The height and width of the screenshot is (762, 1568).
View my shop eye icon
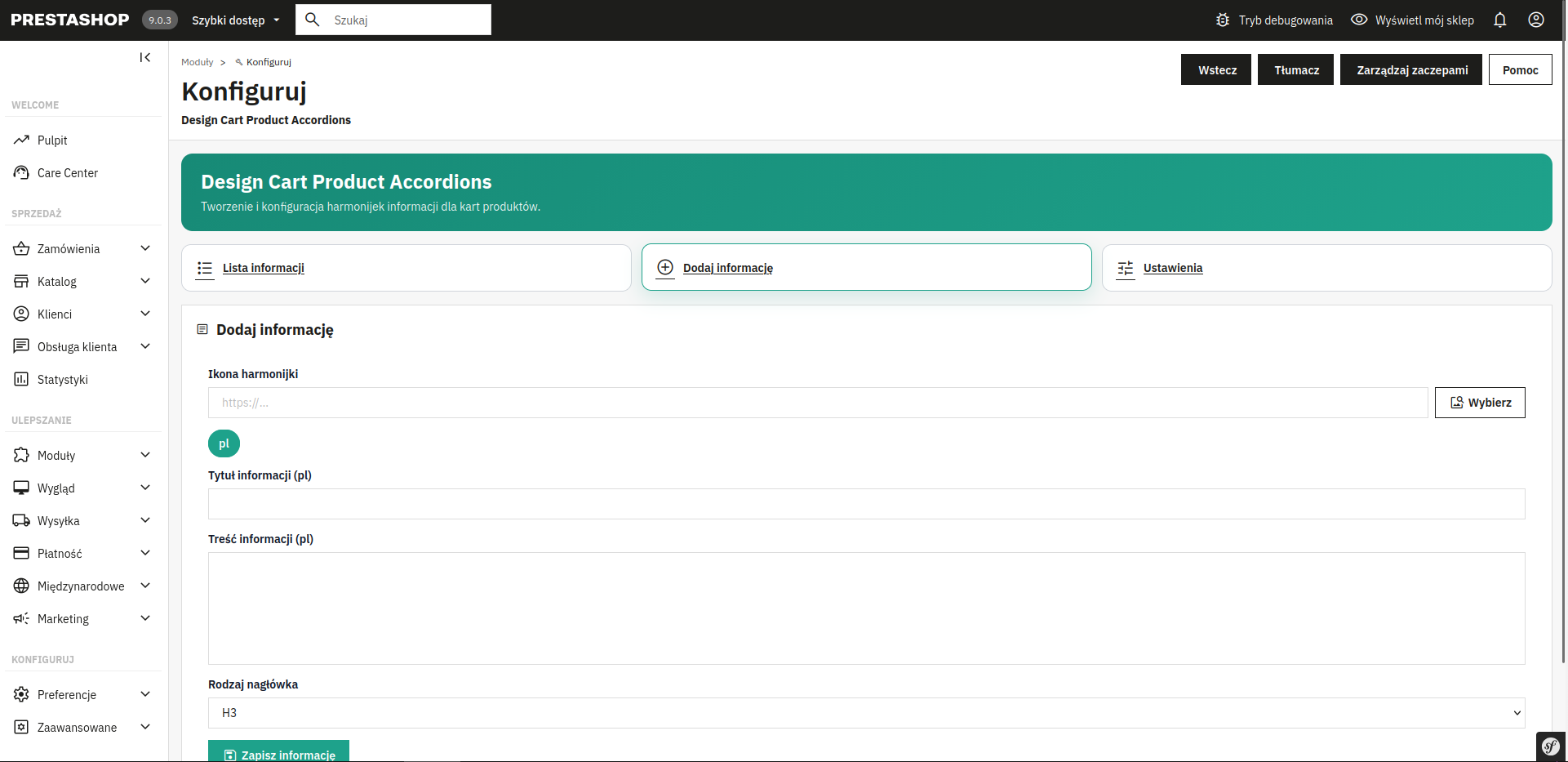(x=1359, y=20)
